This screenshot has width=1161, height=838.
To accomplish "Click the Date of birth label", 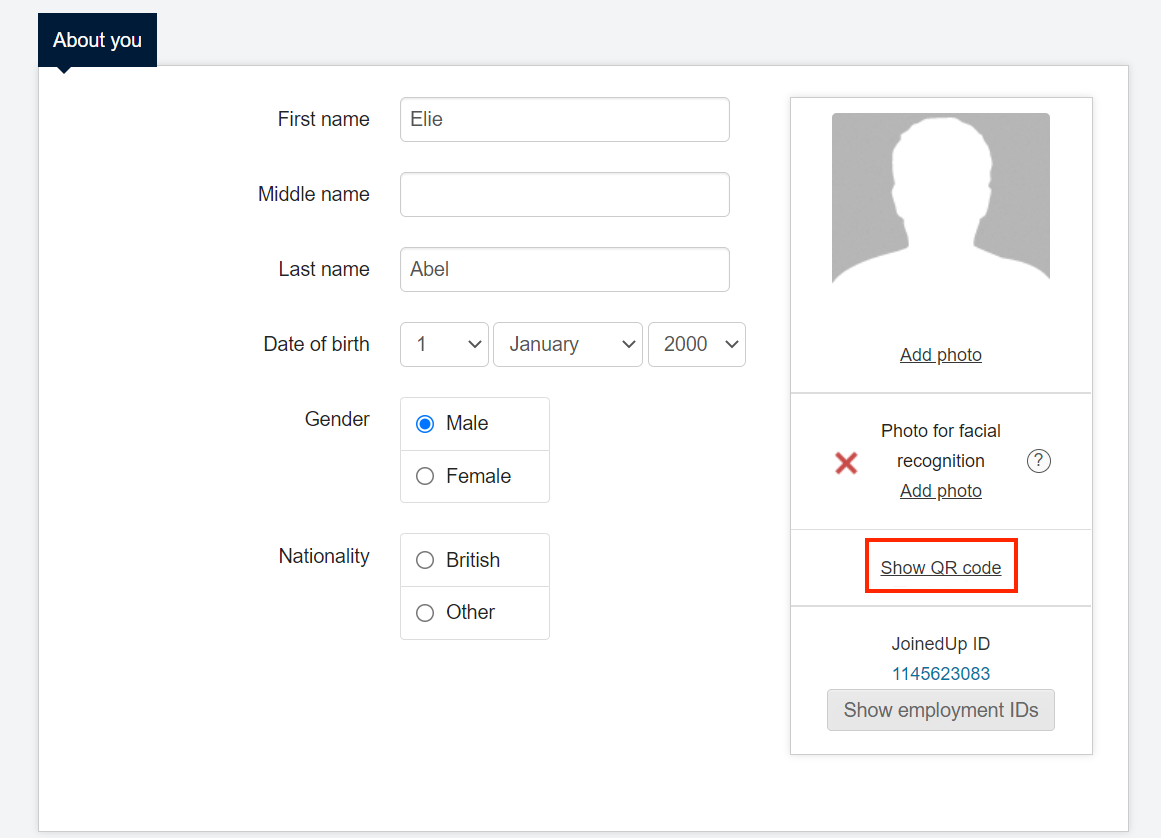I will (x=316, y=344).
